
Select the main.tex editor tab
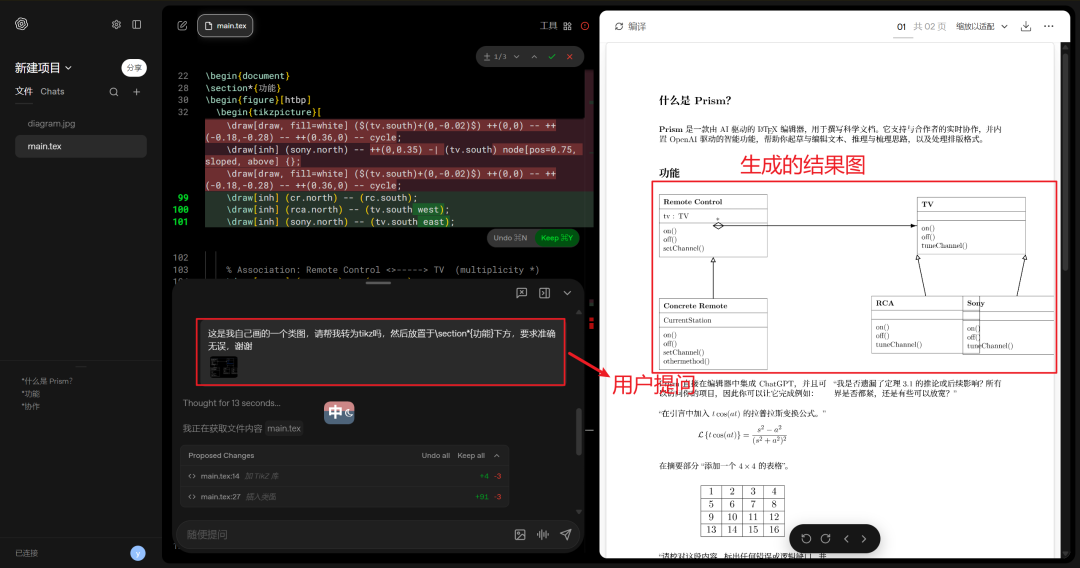225,25
